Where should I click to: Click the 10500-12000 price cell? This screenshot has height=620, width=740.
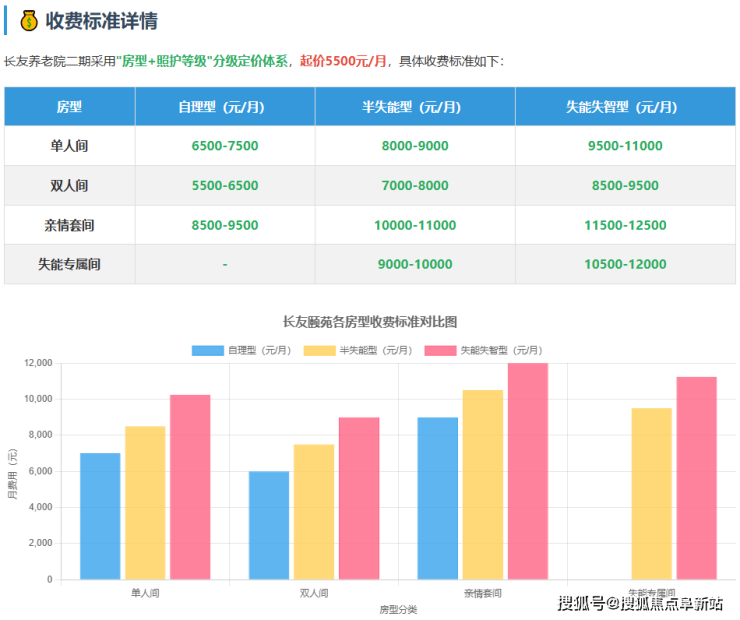click(625, 264)
